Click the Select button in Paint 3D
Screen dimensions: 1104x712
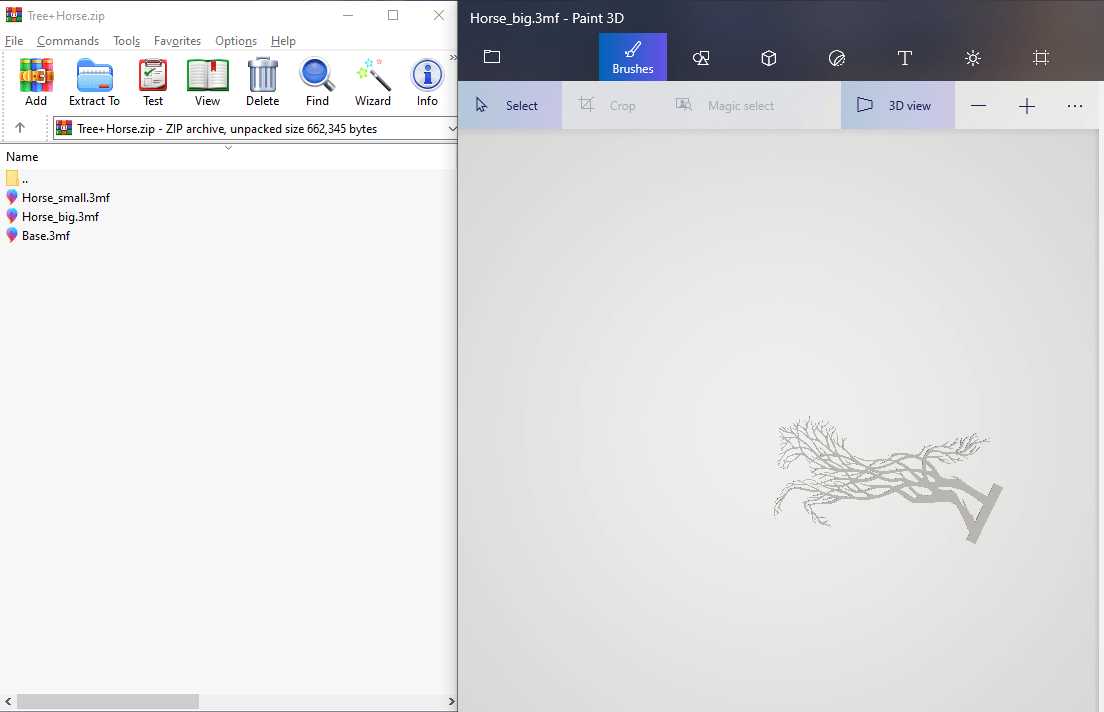(x=510, y=106)
